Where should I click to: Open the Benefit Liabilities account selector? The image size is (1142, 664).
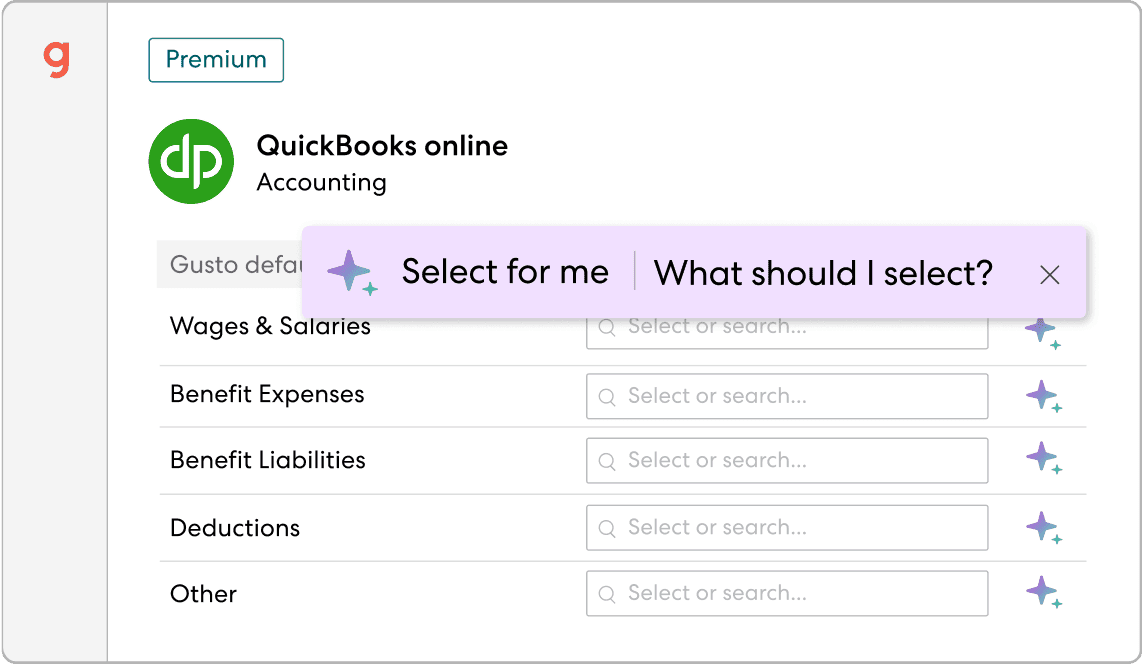pyautogui.click(x=787, y=460)
